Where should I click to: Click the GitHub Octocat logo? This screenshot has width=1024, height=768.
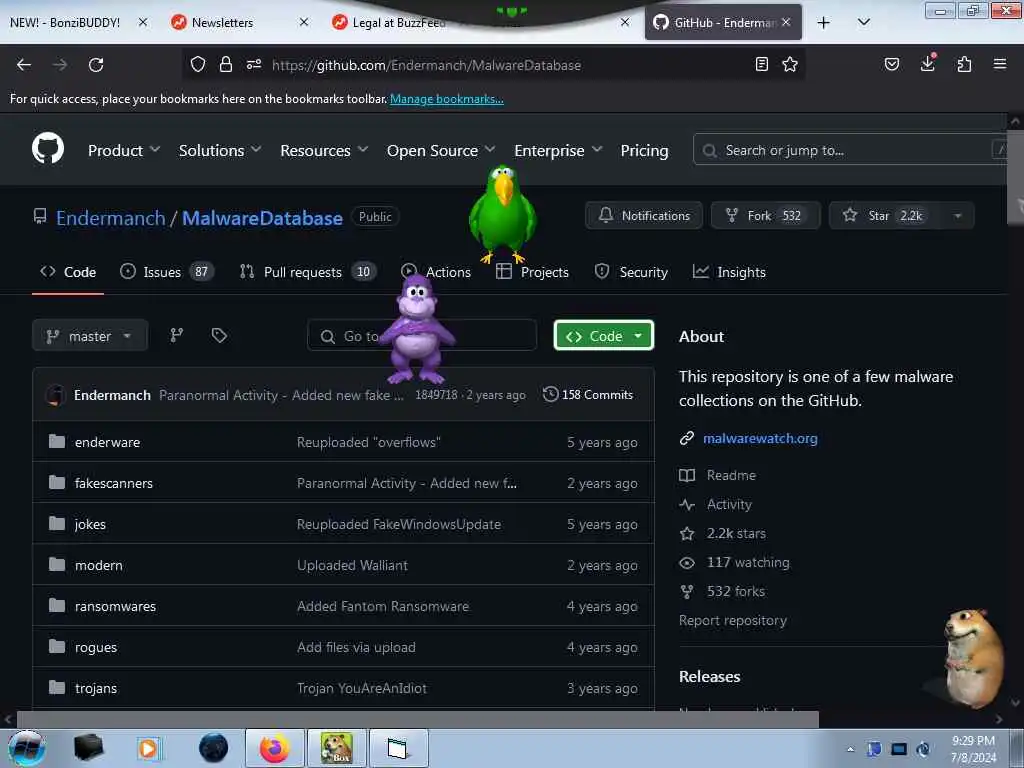pos(48,148)
